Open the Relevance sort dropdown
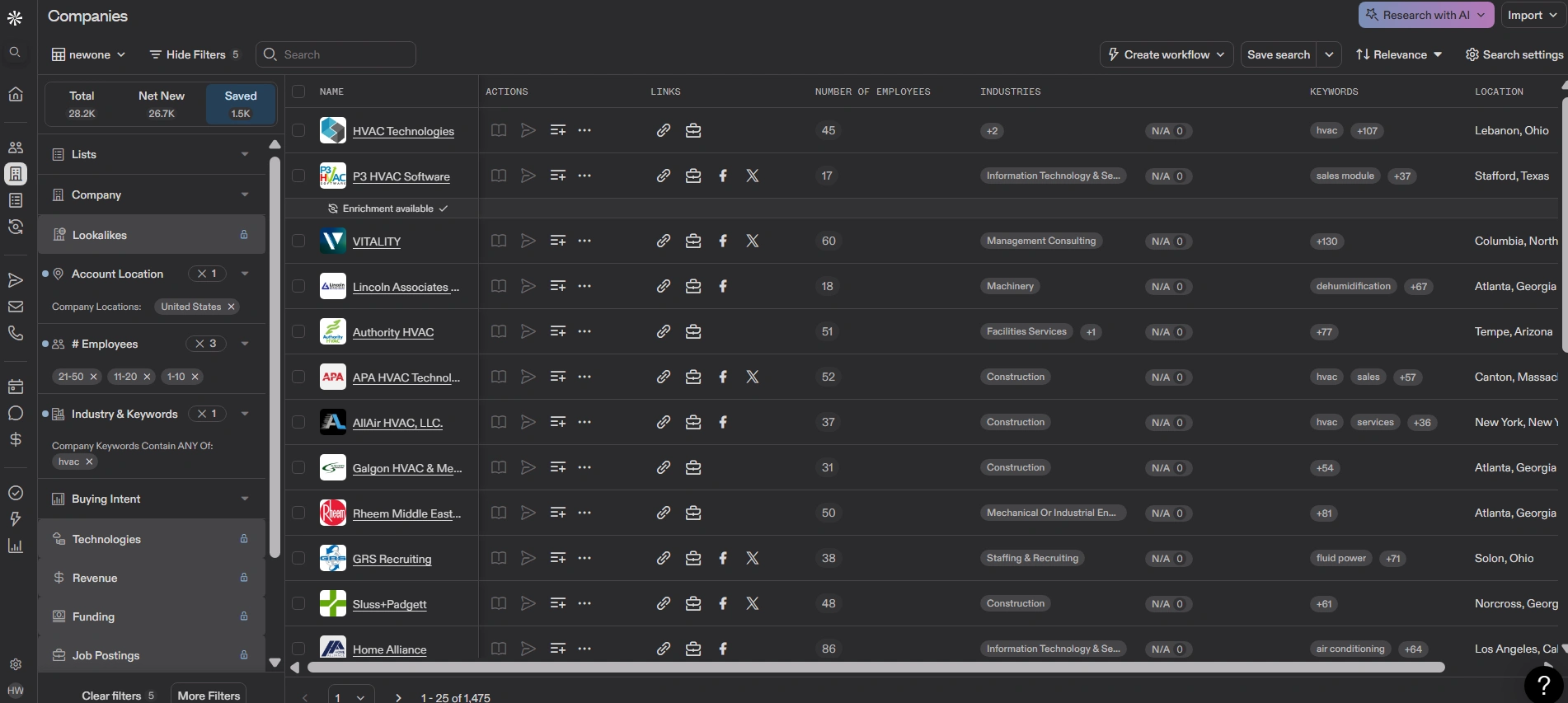 click(1399, 54)
